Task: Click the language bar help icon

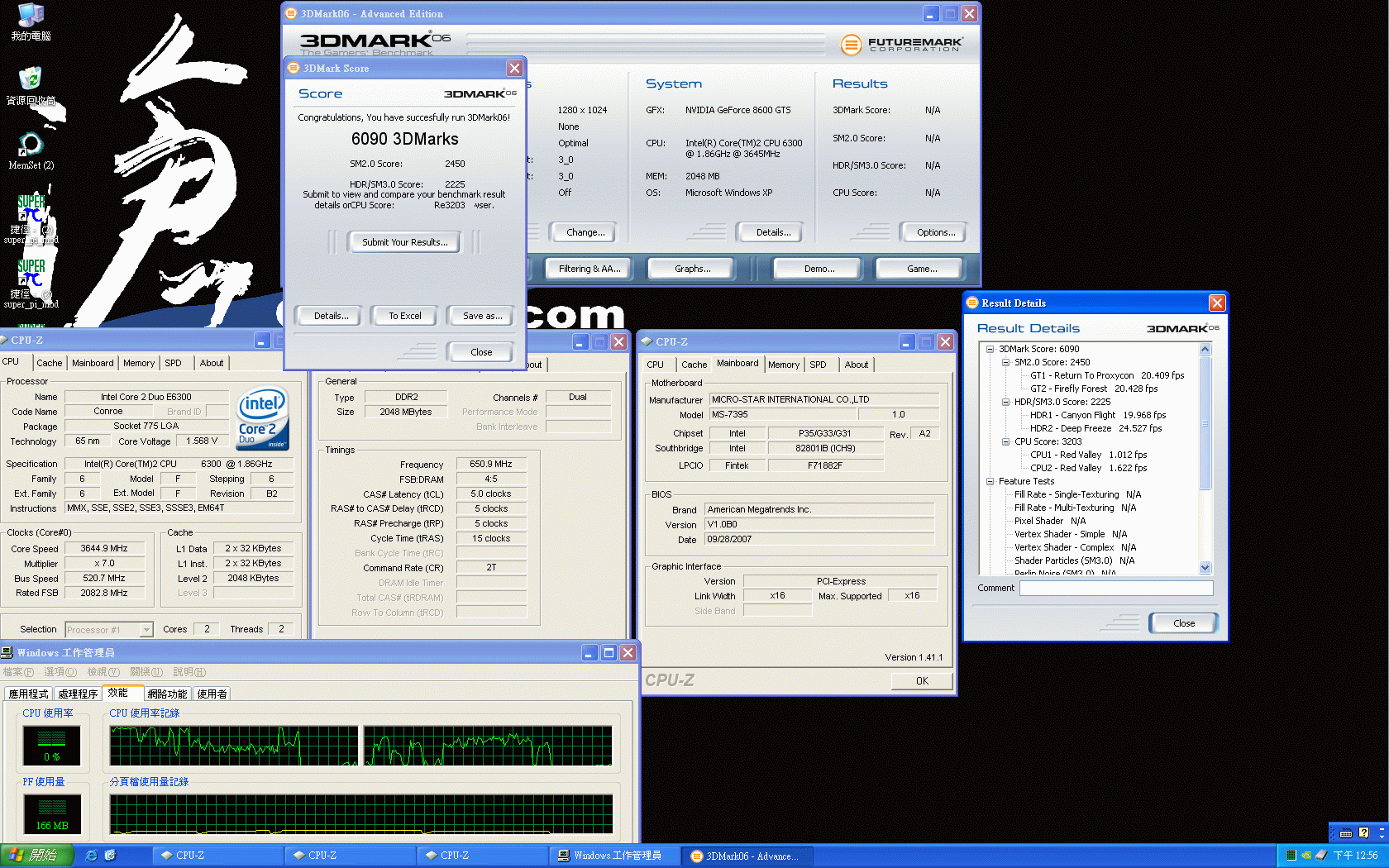Action: pos(1364,832)
